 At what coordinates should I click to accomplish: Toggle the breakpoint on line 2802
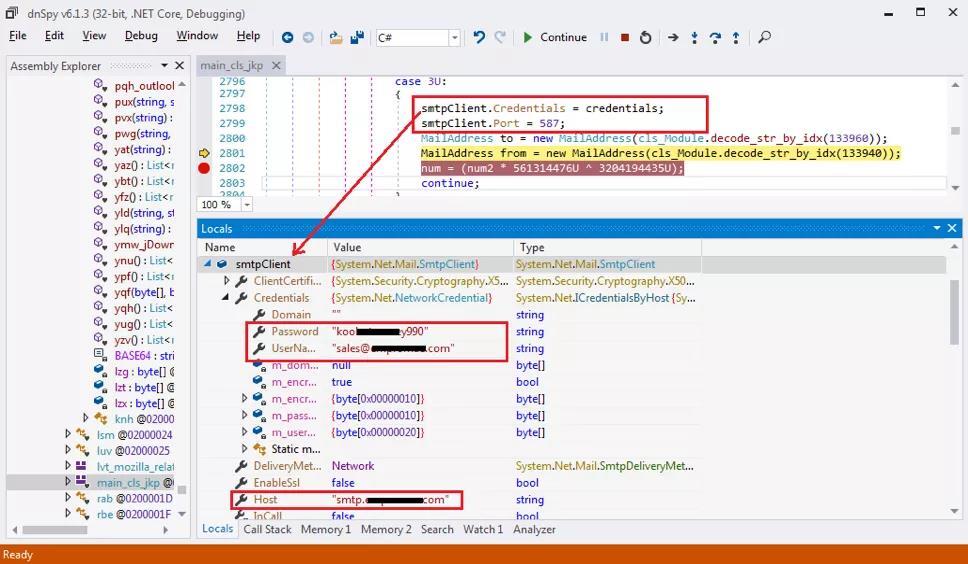pyautogui.click(x=204, y=168)
